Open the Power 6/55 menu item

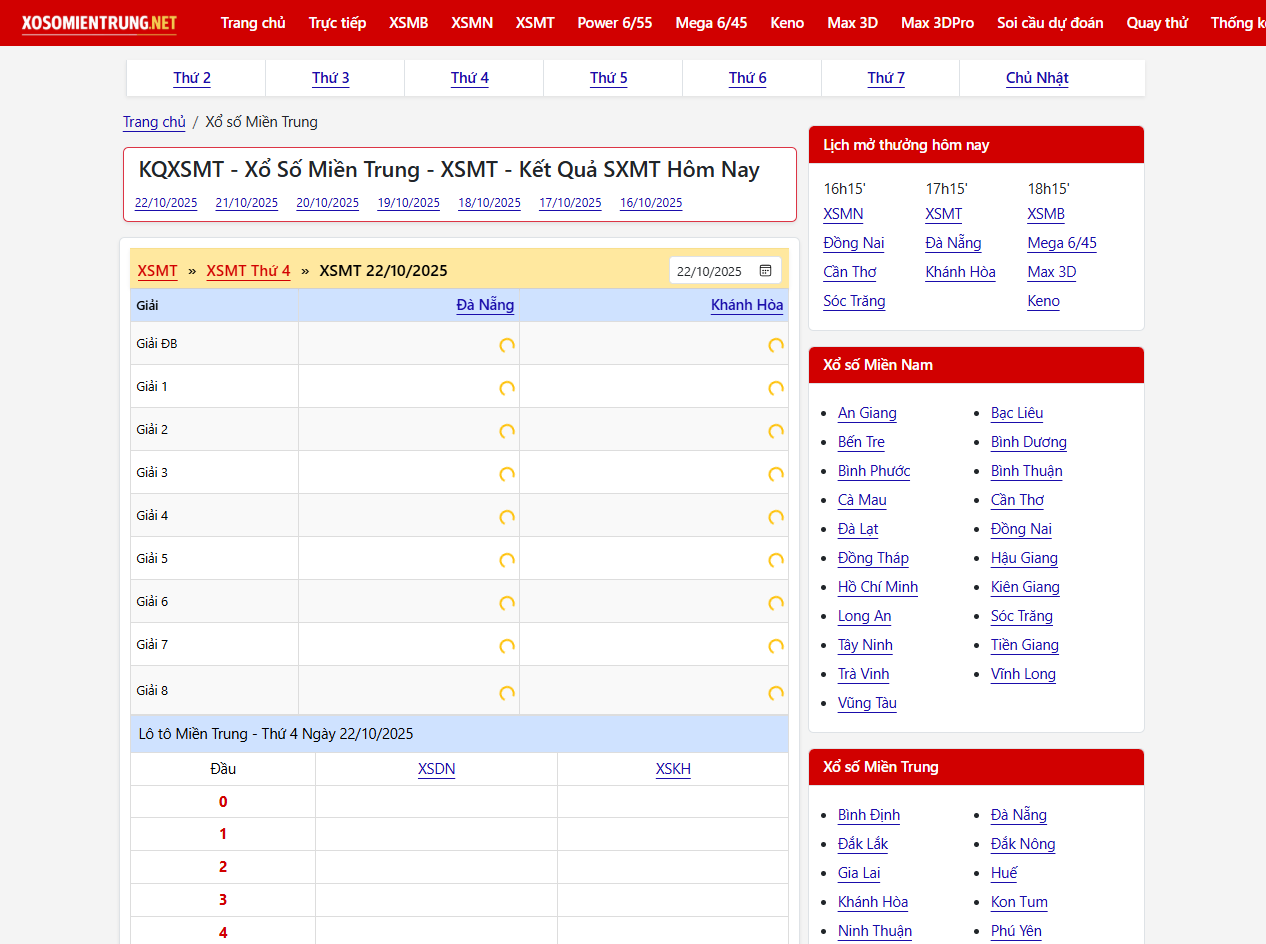pos(614,22)
